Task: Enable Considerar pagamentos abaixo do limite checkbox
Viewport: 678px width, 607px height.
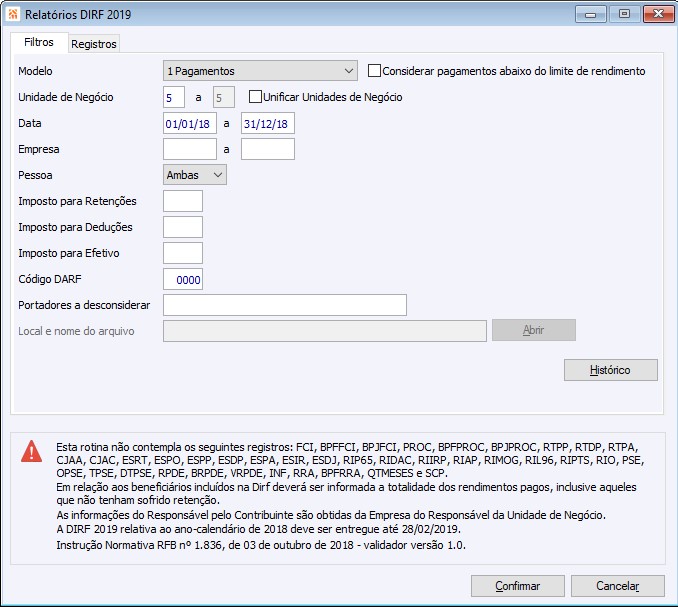Action: [374, 71]
